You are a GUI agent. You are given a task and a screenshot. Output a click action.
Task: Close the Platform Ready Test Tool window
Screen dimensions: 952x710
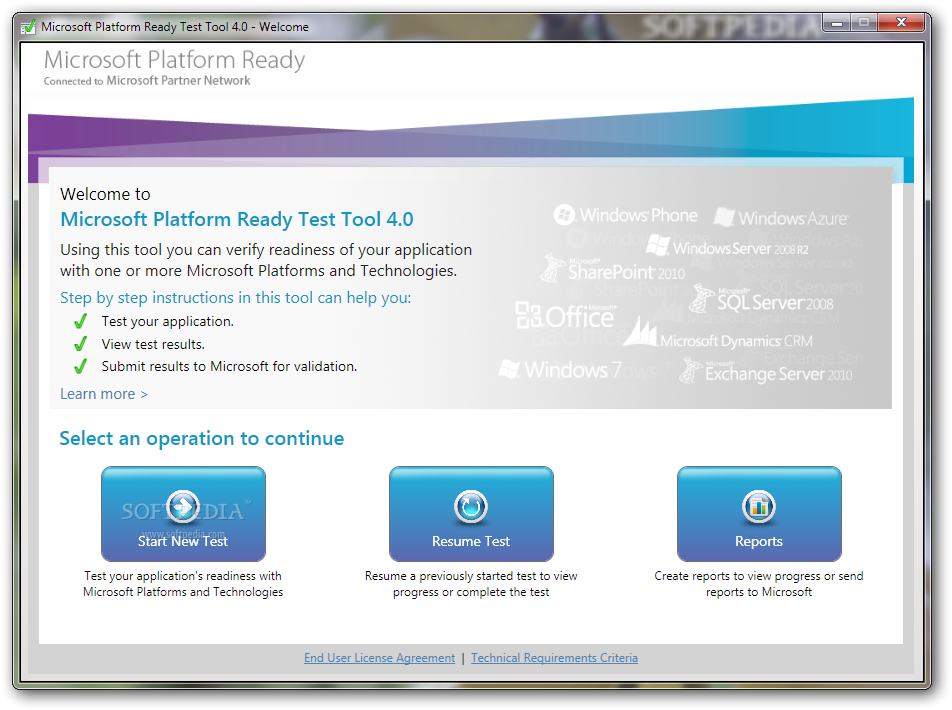(901, 23)
